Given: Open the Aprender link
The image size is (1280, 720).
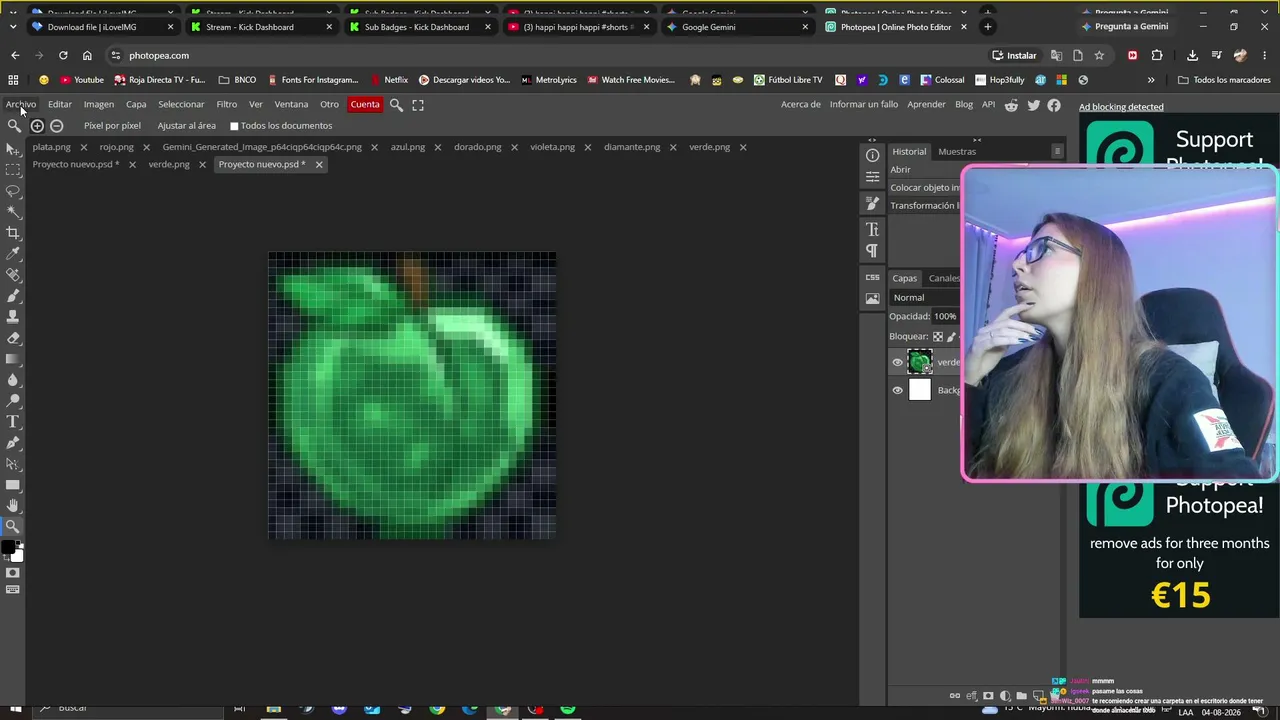Looking at the screenshot, I should [926, 104].
